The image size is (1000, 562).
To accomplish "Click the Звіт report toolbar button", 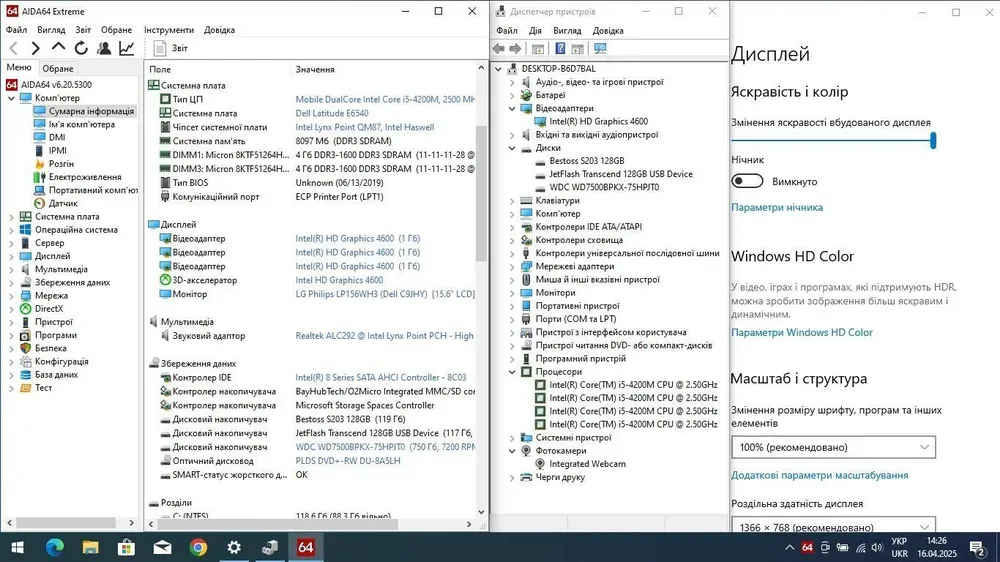I will coord(170,48).
